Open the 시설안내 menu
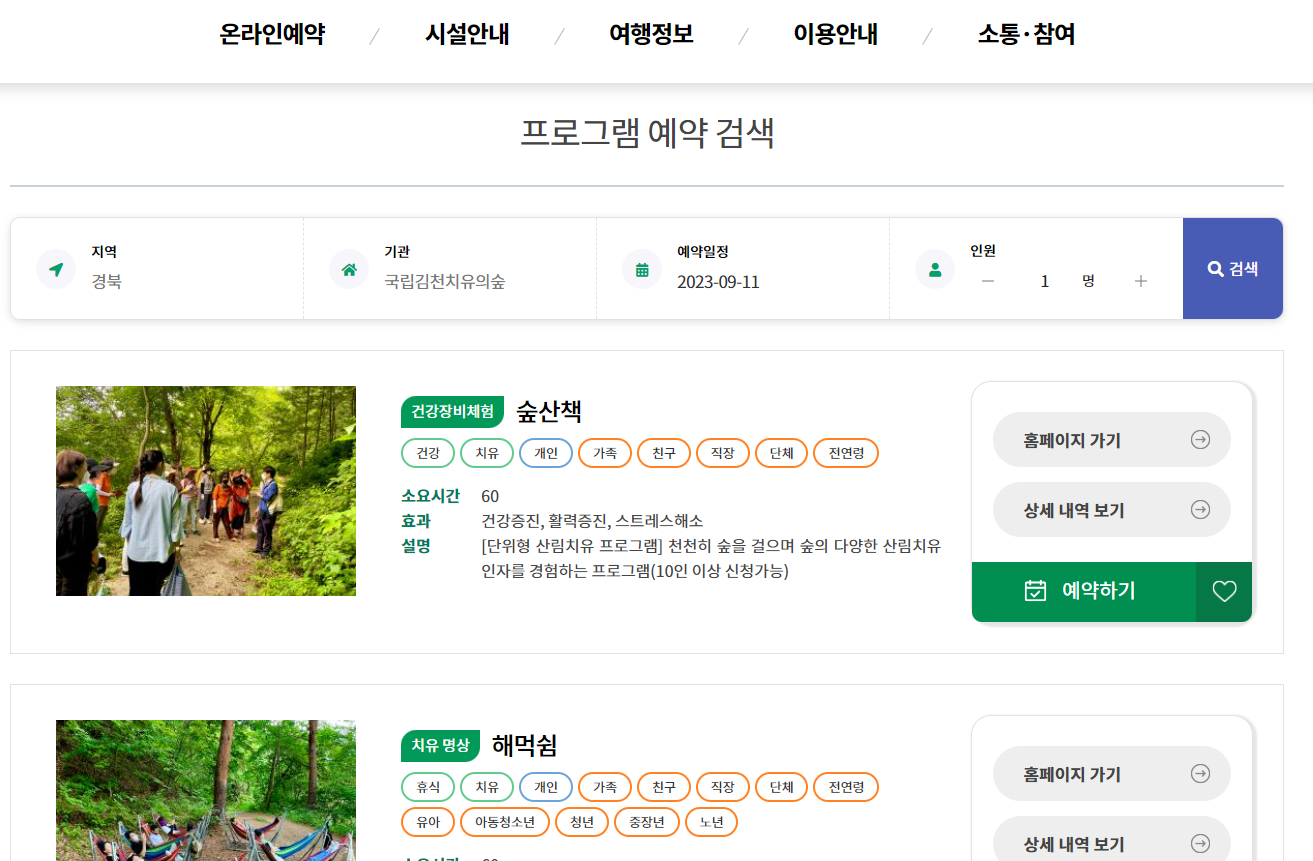Screen dimensions: 1313x861 point(467,34)
